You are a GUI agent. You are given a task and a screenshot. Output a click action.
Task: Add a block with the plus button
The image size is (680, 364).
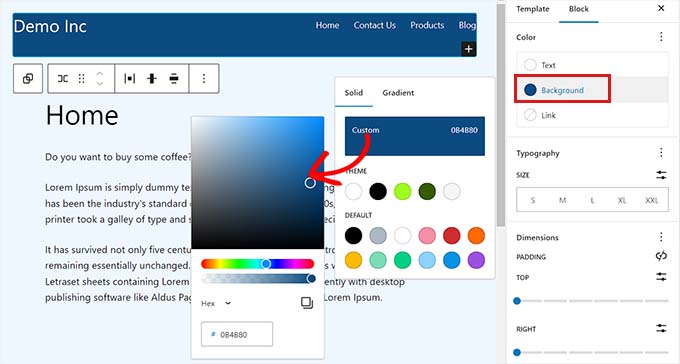(468, 49)
